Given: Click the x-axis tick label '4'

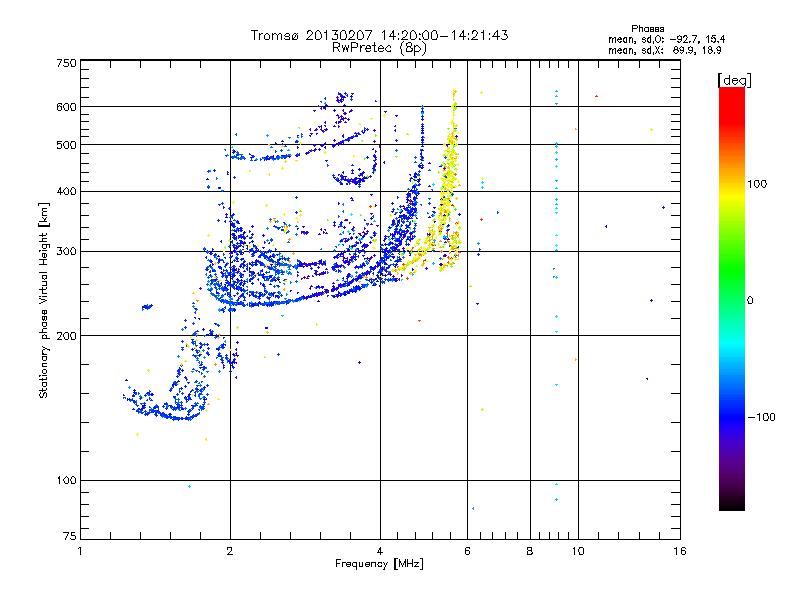Looking at the screenshot, I should click(380, 551).
